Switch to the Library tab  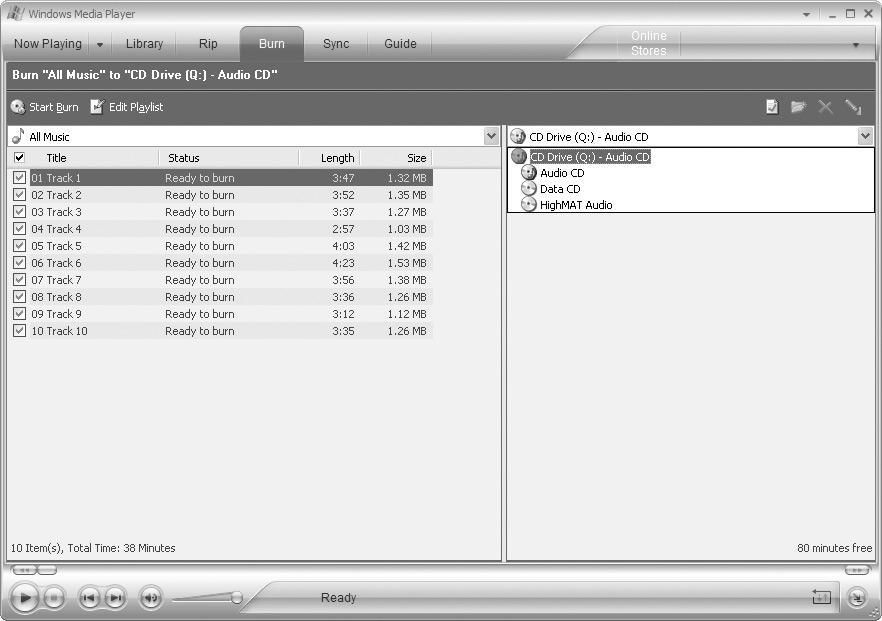pos(145,44)
